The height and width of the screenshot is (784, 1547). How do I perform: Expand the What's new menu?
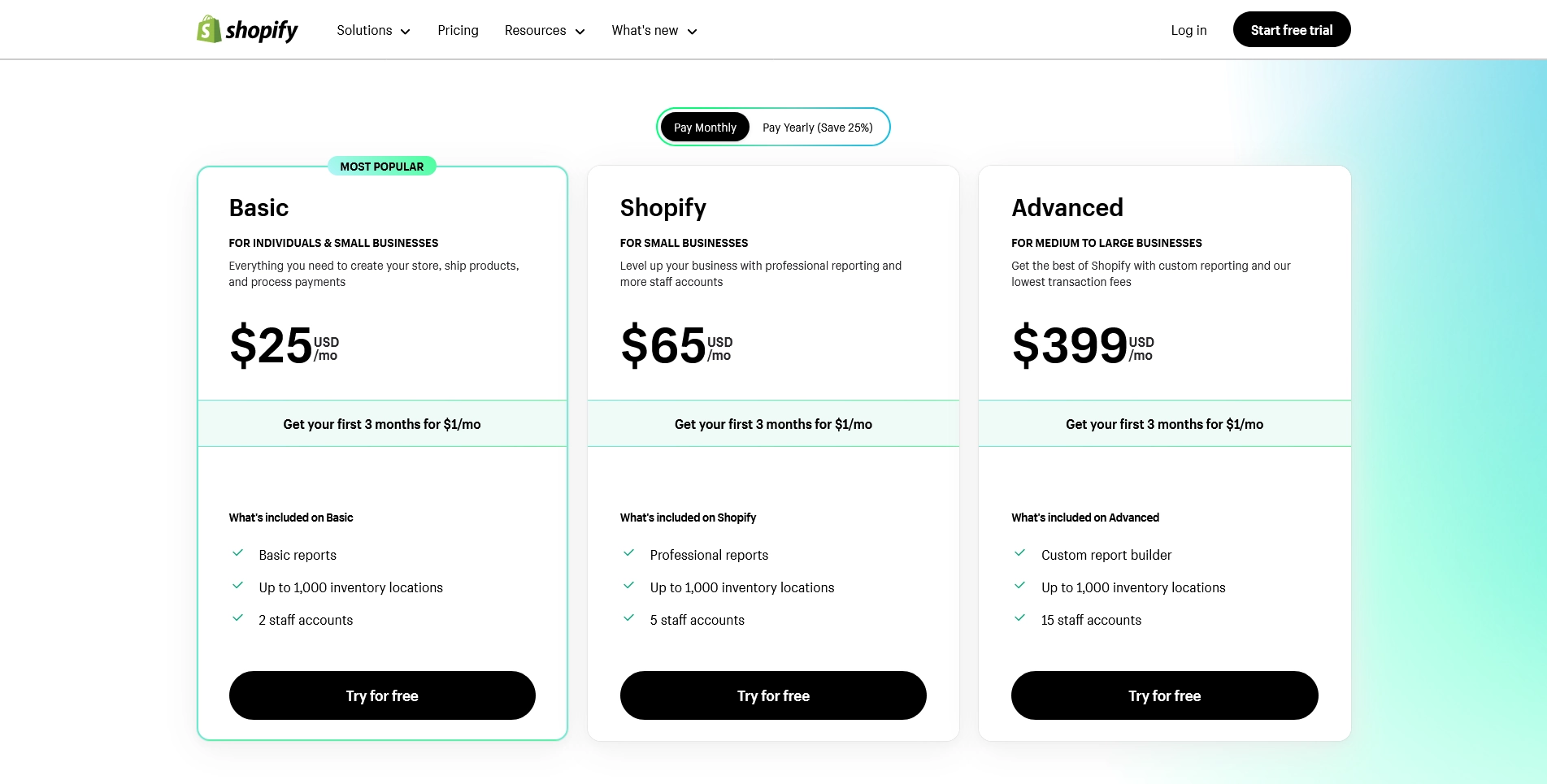point(654,31)
